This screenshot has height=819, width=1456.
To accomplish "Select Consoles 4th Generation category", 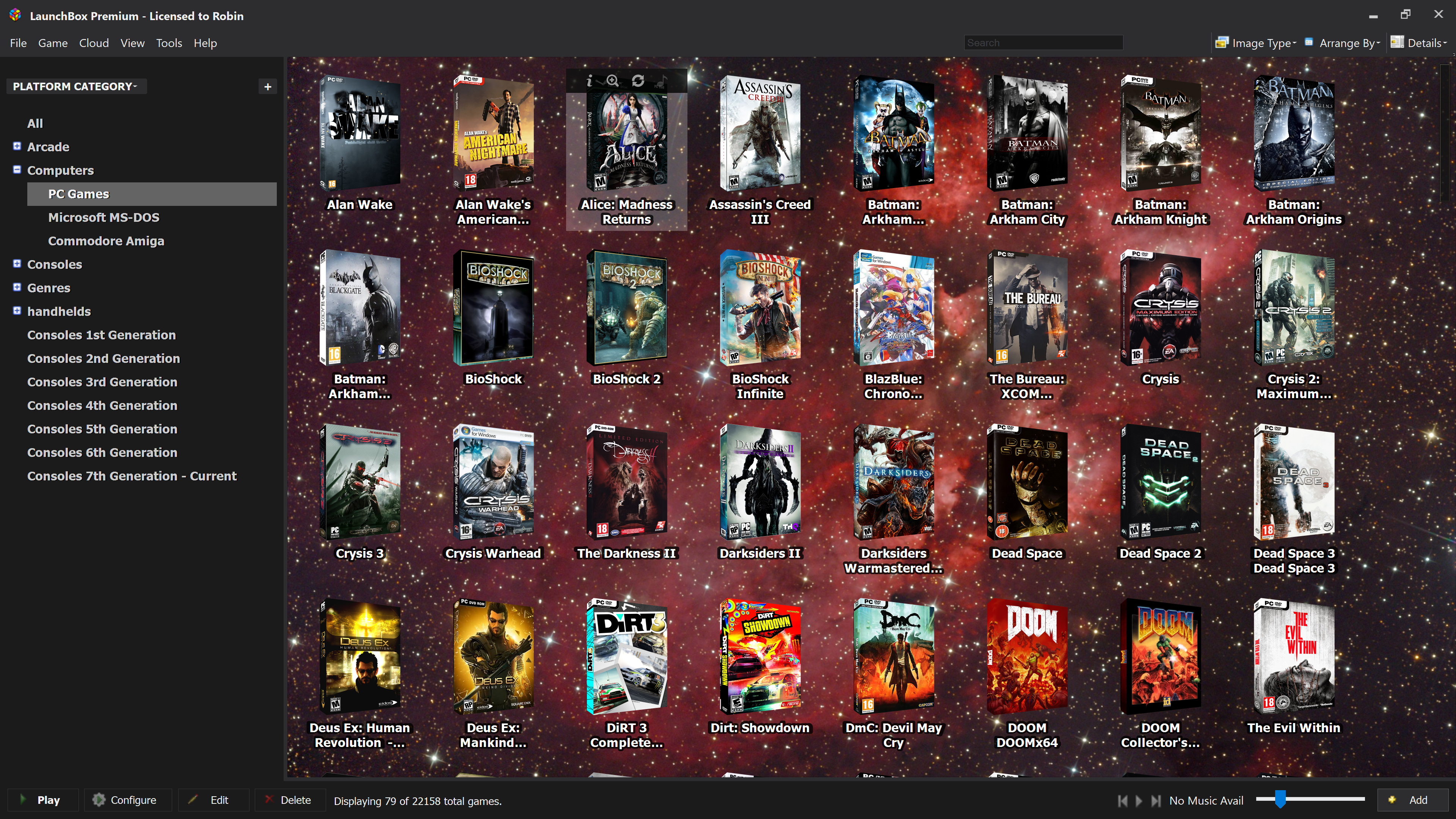I will [102, 405].
